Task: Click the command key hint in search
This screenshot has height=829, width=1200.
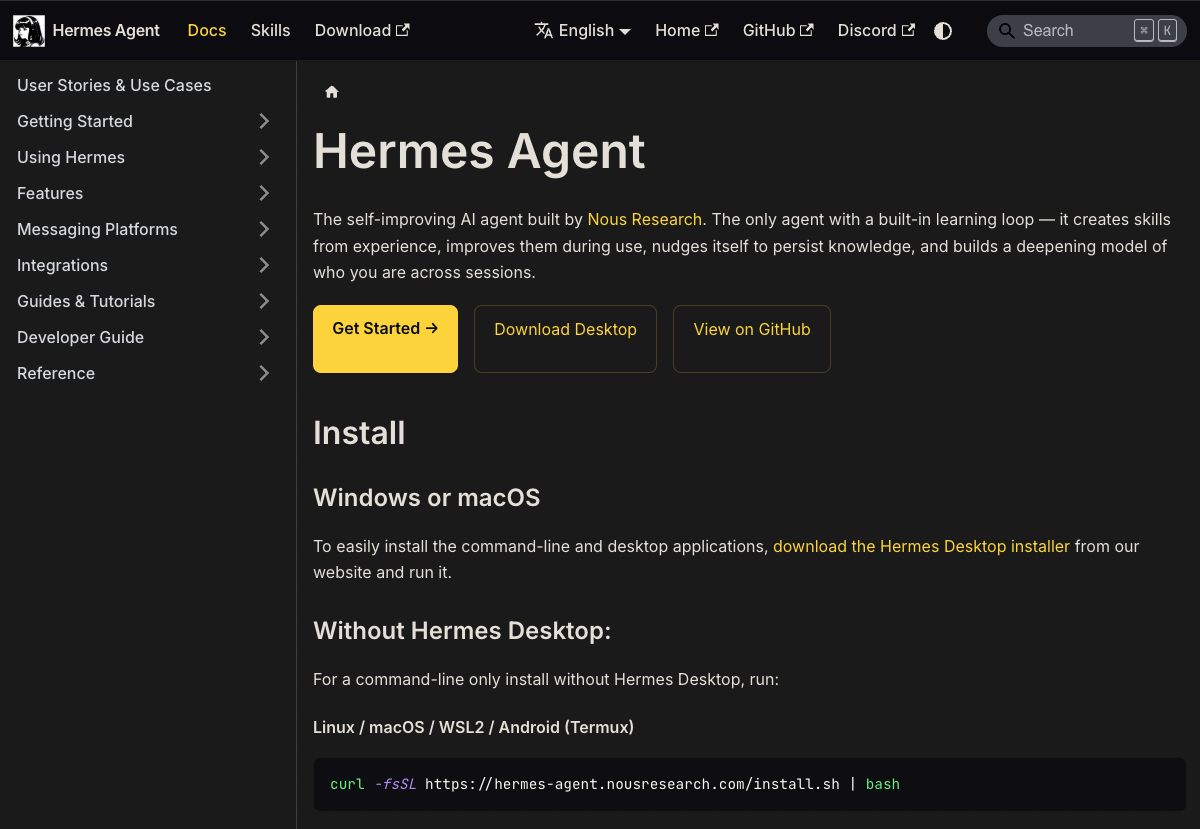Action: (1144, 31)
